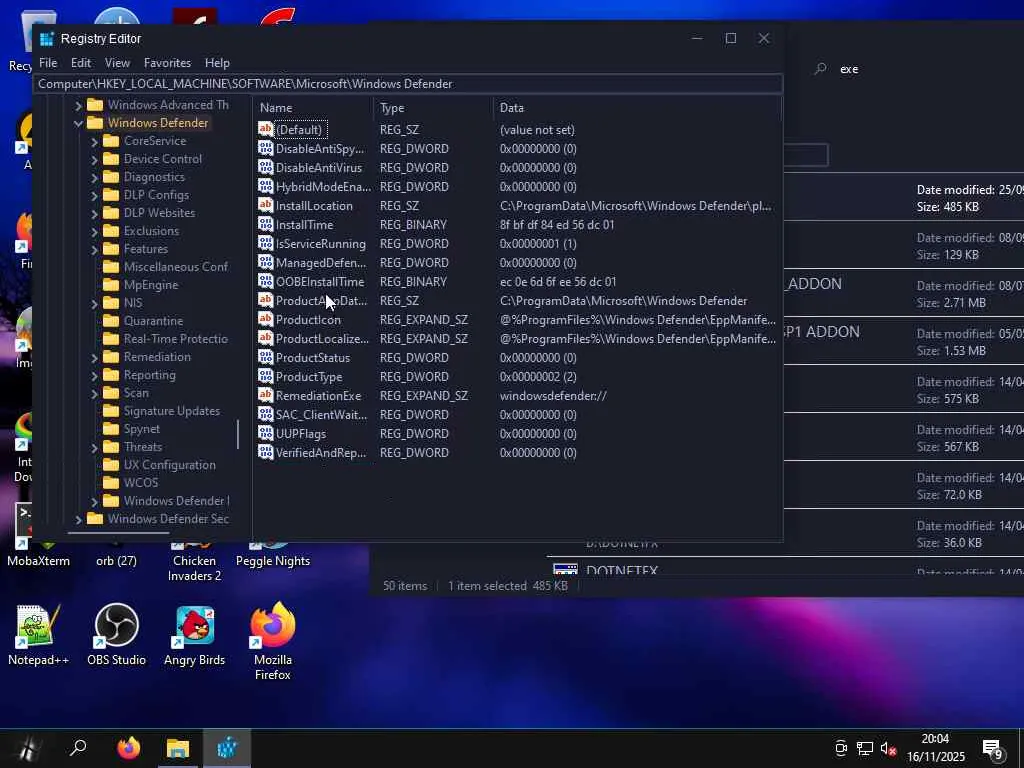This screenshot has width=1024, height=768.
Task: Select the SAC_ClientWait value name
Action: coord(321,415)
